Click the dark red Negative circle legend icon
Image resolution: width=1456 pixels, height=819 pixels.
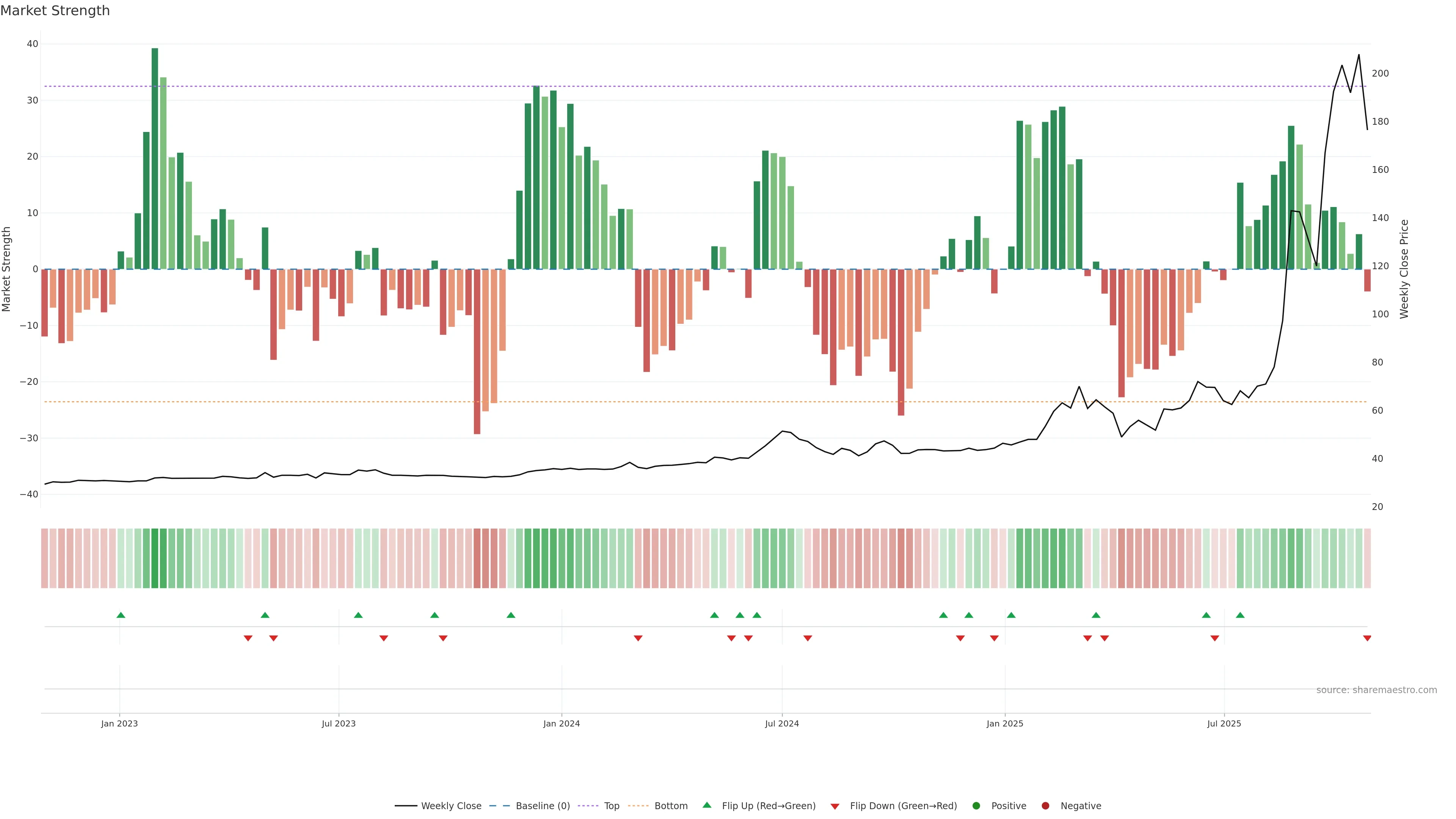pos(1045,806)
